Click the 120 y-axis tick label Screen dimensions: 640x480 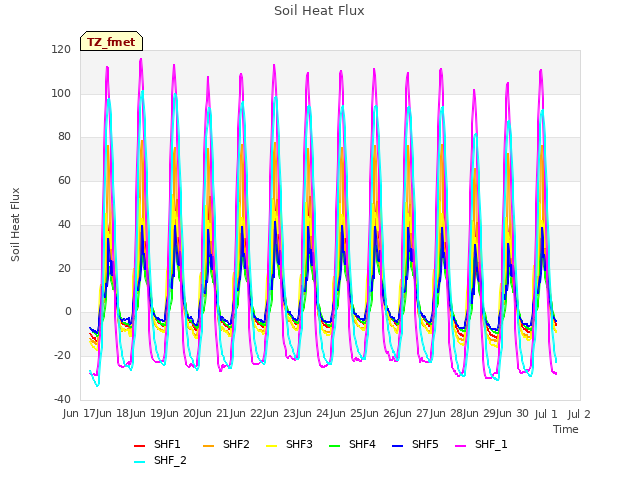pyautogui.click(x=61, y=49)
